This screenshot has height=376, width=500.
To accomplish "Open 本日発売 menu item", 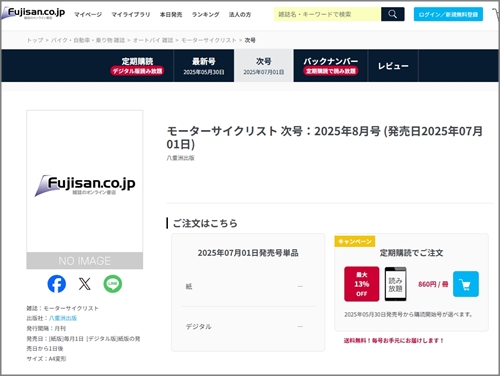I will [x=171, y=15].
